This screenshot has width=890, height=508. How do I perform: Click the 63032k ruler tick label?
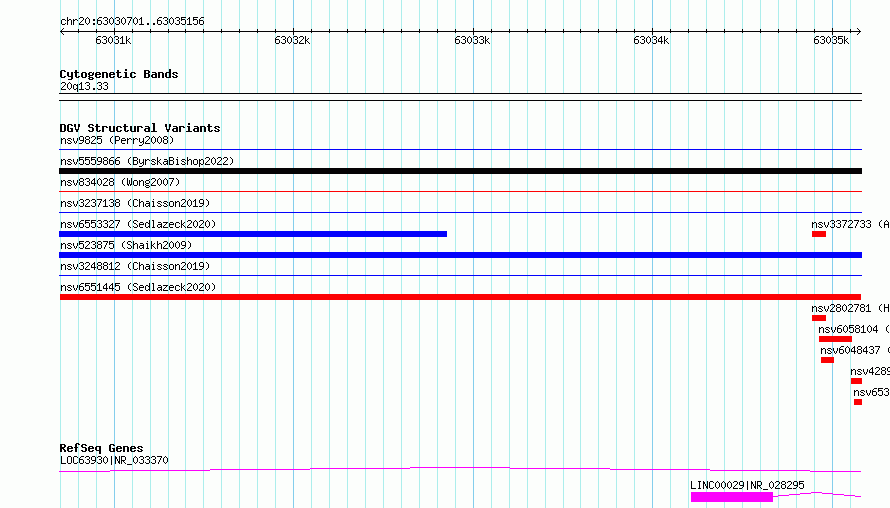pos(292,40)
